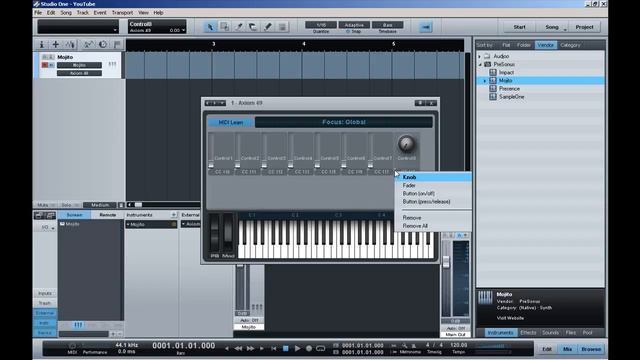The image size is (640, 360).
Task: Click the Mojito instrument thumbnail in browser info
Action: [x=485, y=297]
